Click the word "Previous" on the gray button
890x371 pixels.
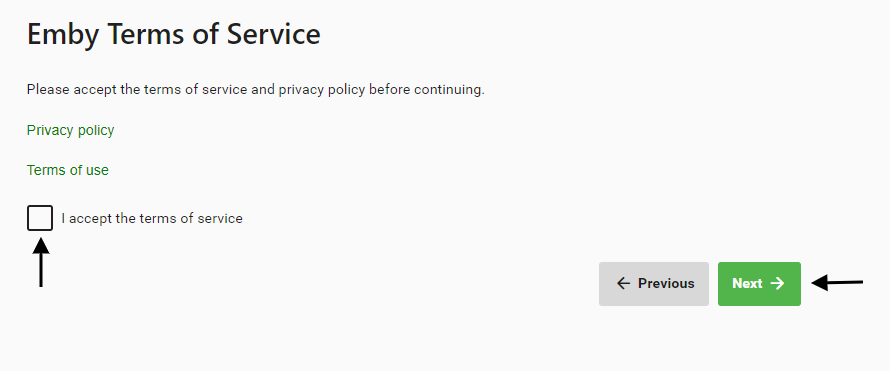click(666, 284)
